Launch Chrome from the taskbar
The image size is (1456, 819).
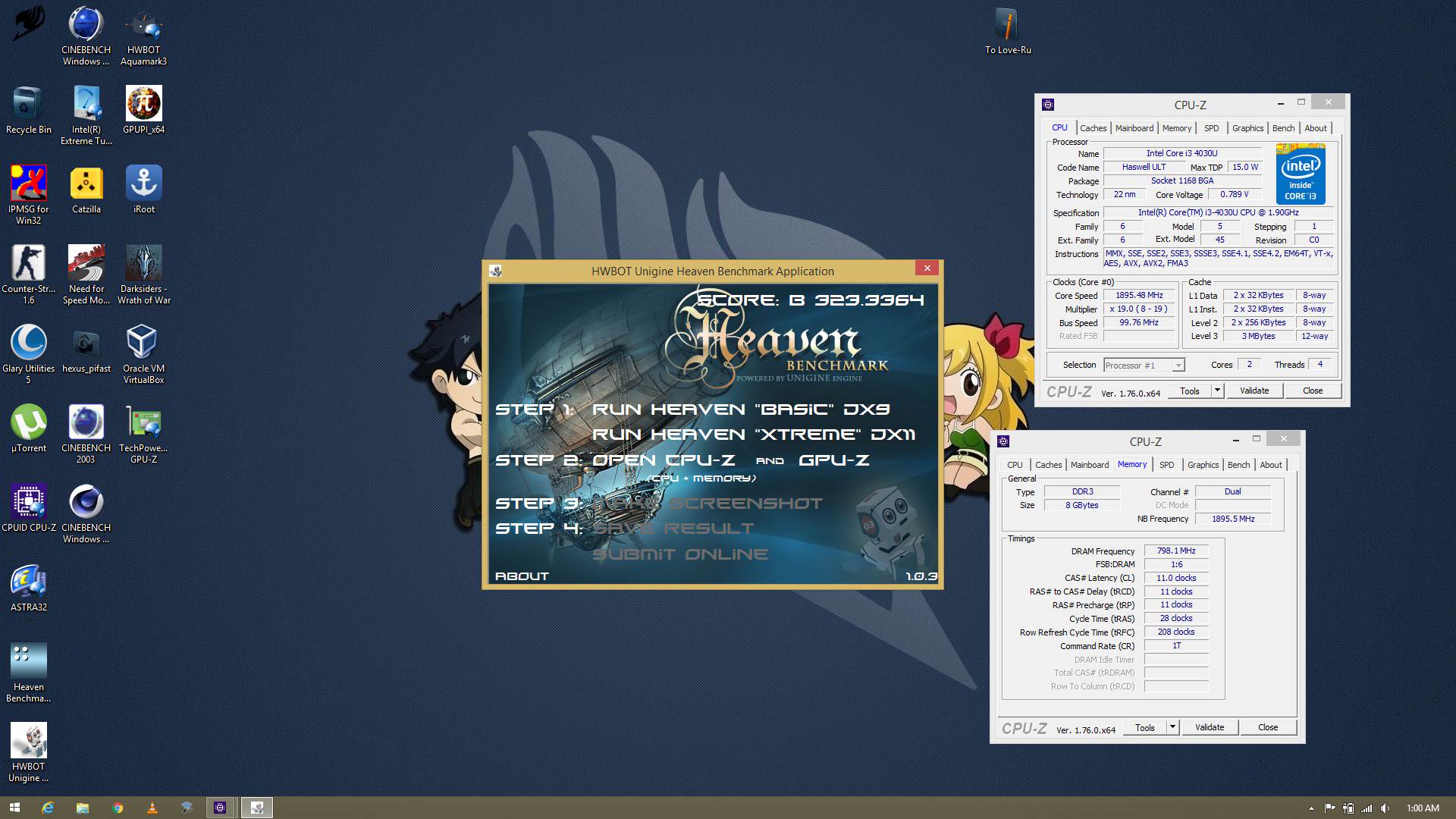click(118, 808)
